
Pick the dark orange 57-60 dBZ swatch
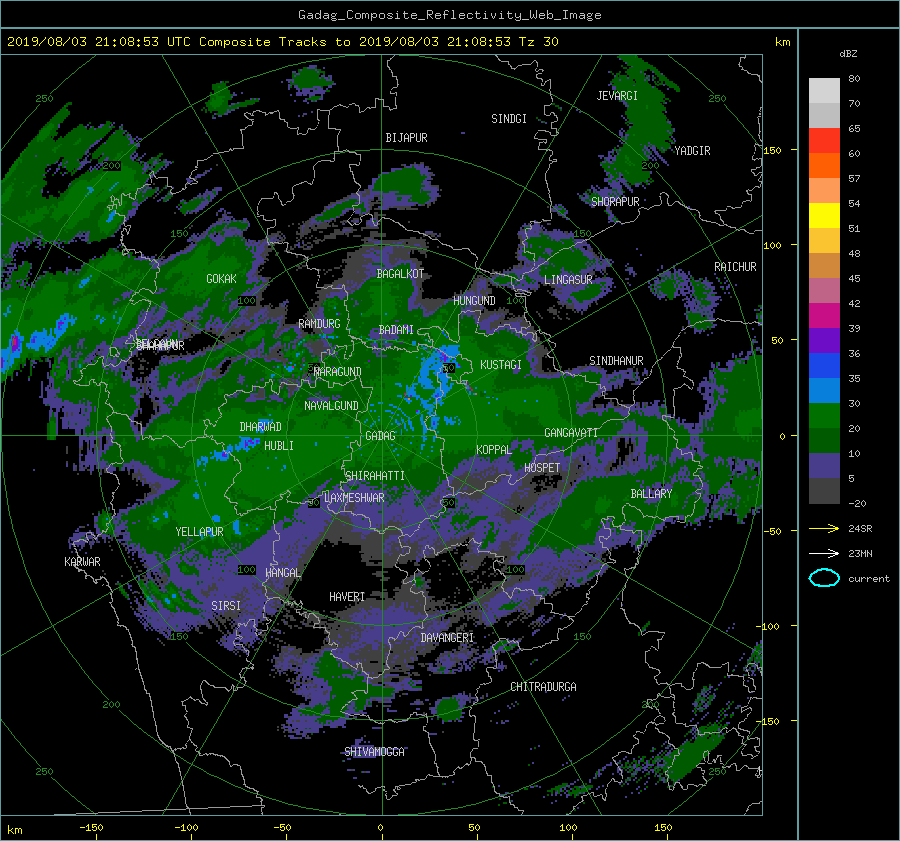click(824, 166)
